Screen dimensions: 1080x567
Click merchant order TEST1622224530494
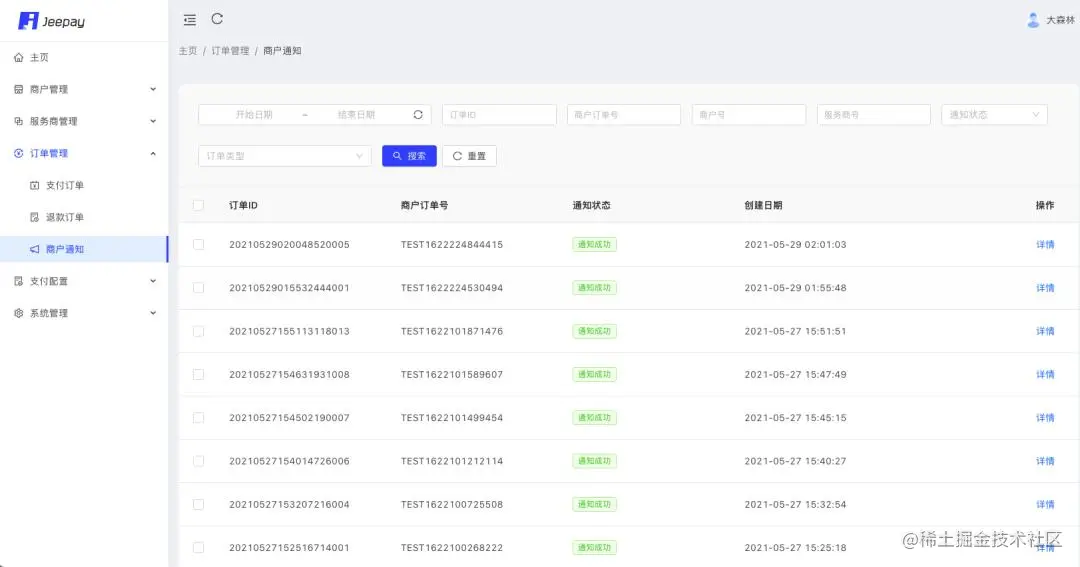452,288
